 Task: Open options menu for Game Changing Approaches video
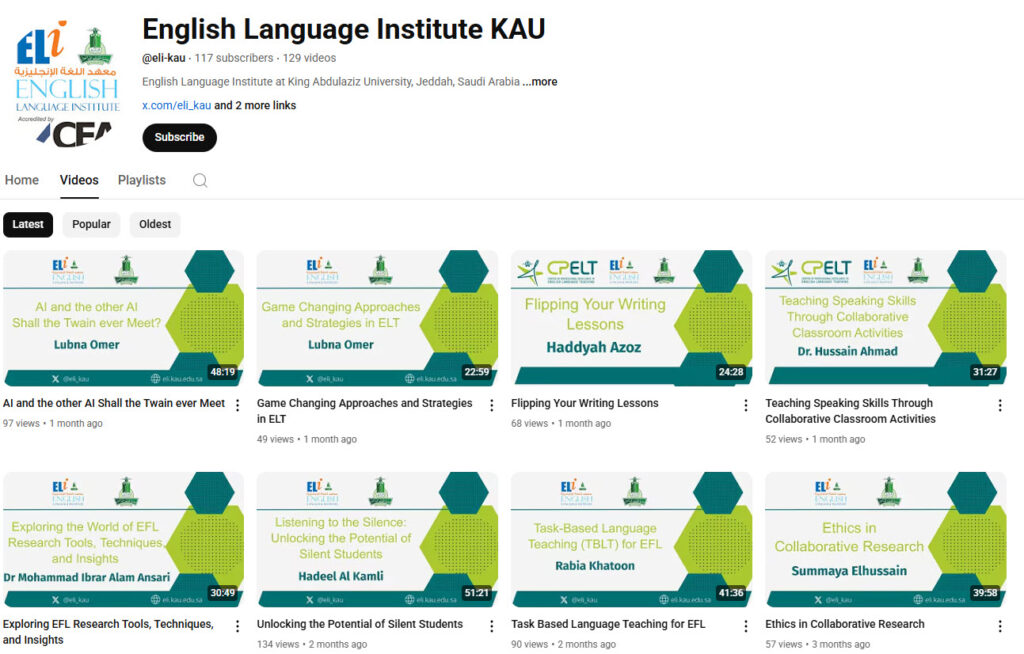point(492,405)
